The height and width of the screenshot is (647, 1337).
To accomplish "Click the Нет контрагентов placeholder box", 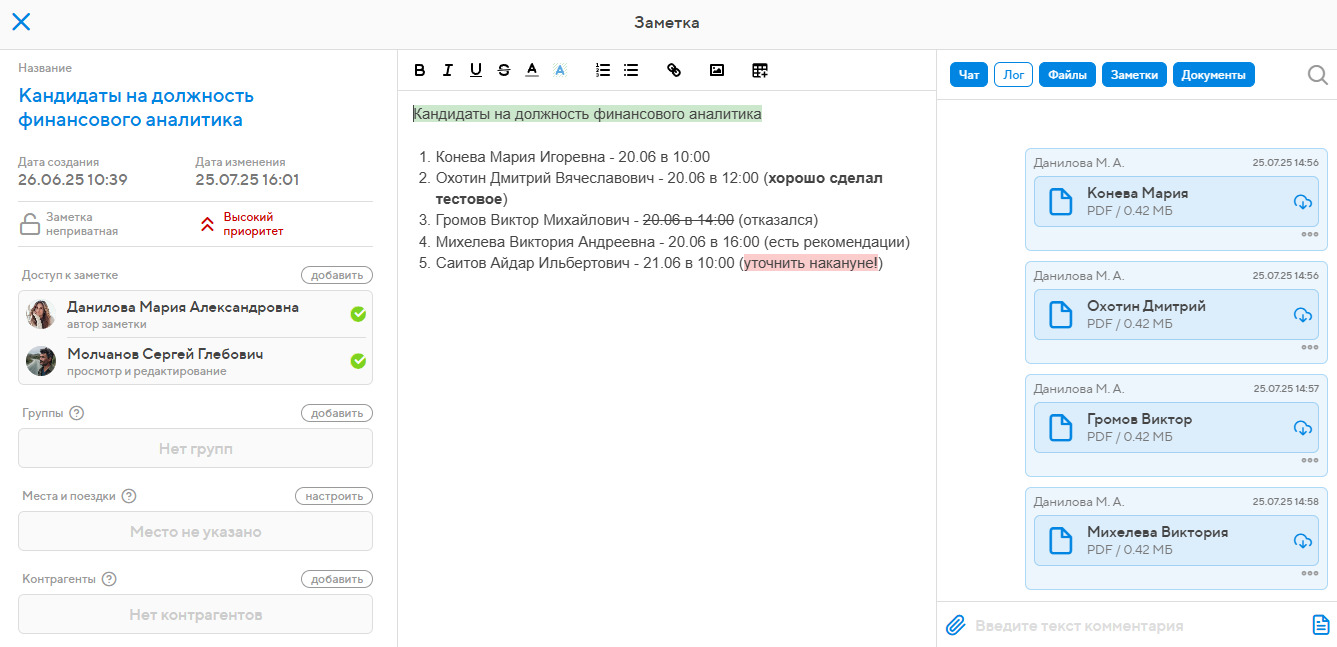I will (195, 614).
